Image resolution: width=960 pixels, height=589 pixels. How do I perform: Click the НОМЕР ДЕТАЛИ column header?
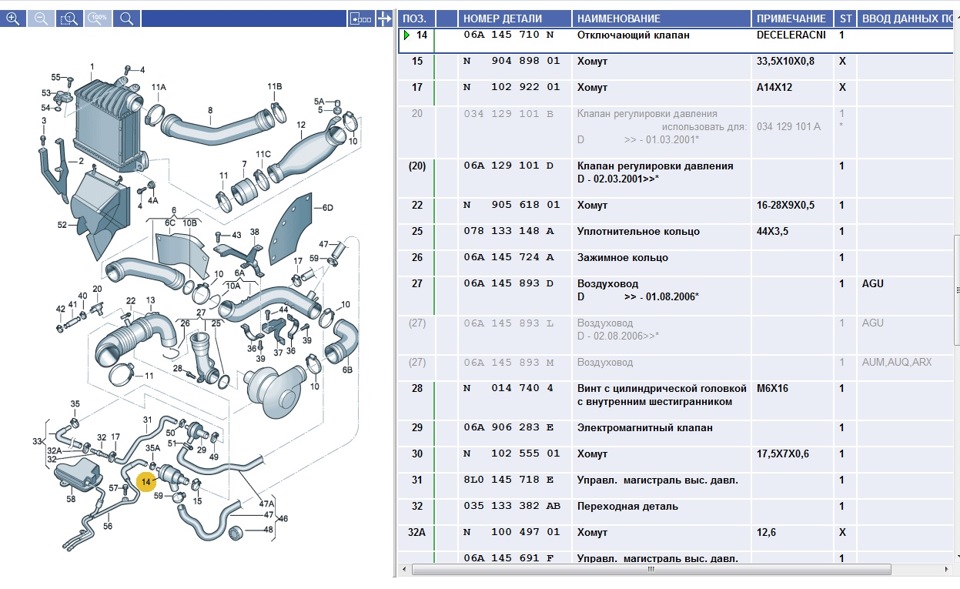coord(514,18)
